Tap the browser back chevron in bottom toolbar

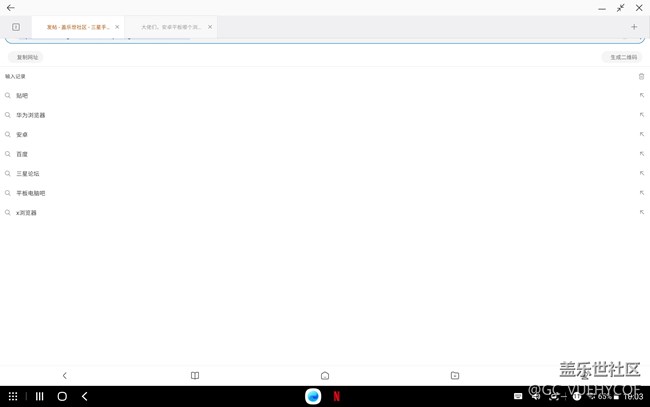[65, 376]
